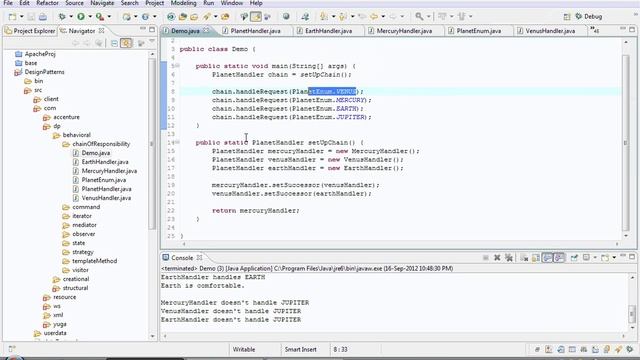Screen dimensions: 640x360
Task: Select Demo.java in the Navigator tree
Action: coord(96,153)
